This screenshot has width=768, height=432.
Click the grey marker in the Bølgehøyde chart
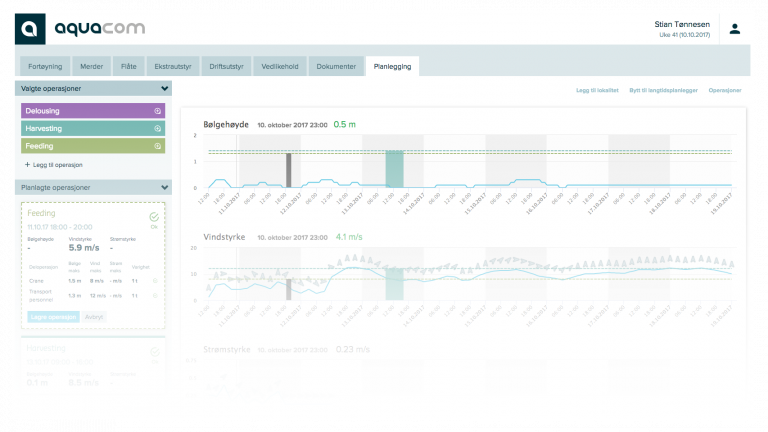[288, 170]
